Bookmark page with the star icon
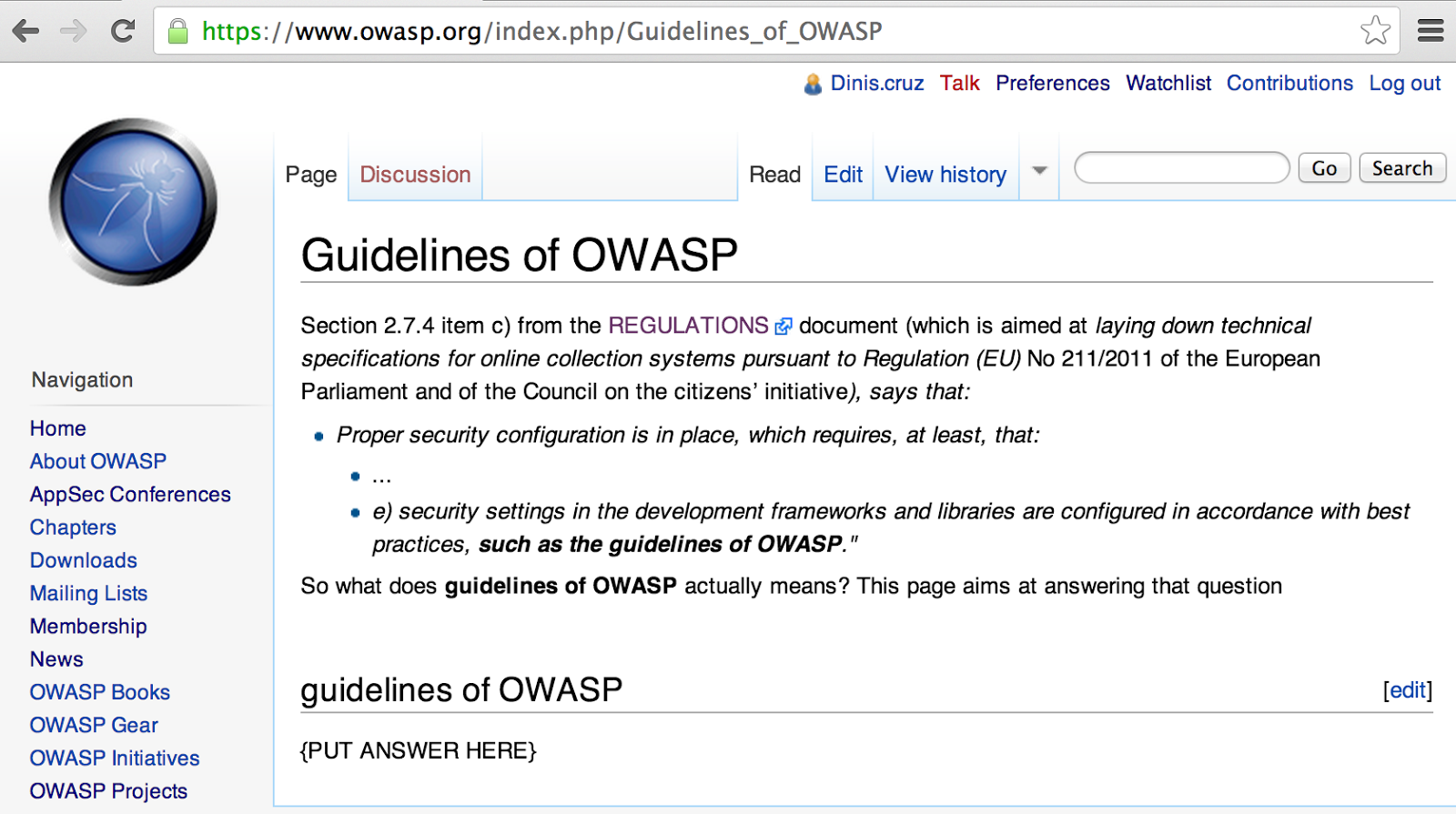The width and height of the screenshot is (1456, 814). pos(1375,31)
